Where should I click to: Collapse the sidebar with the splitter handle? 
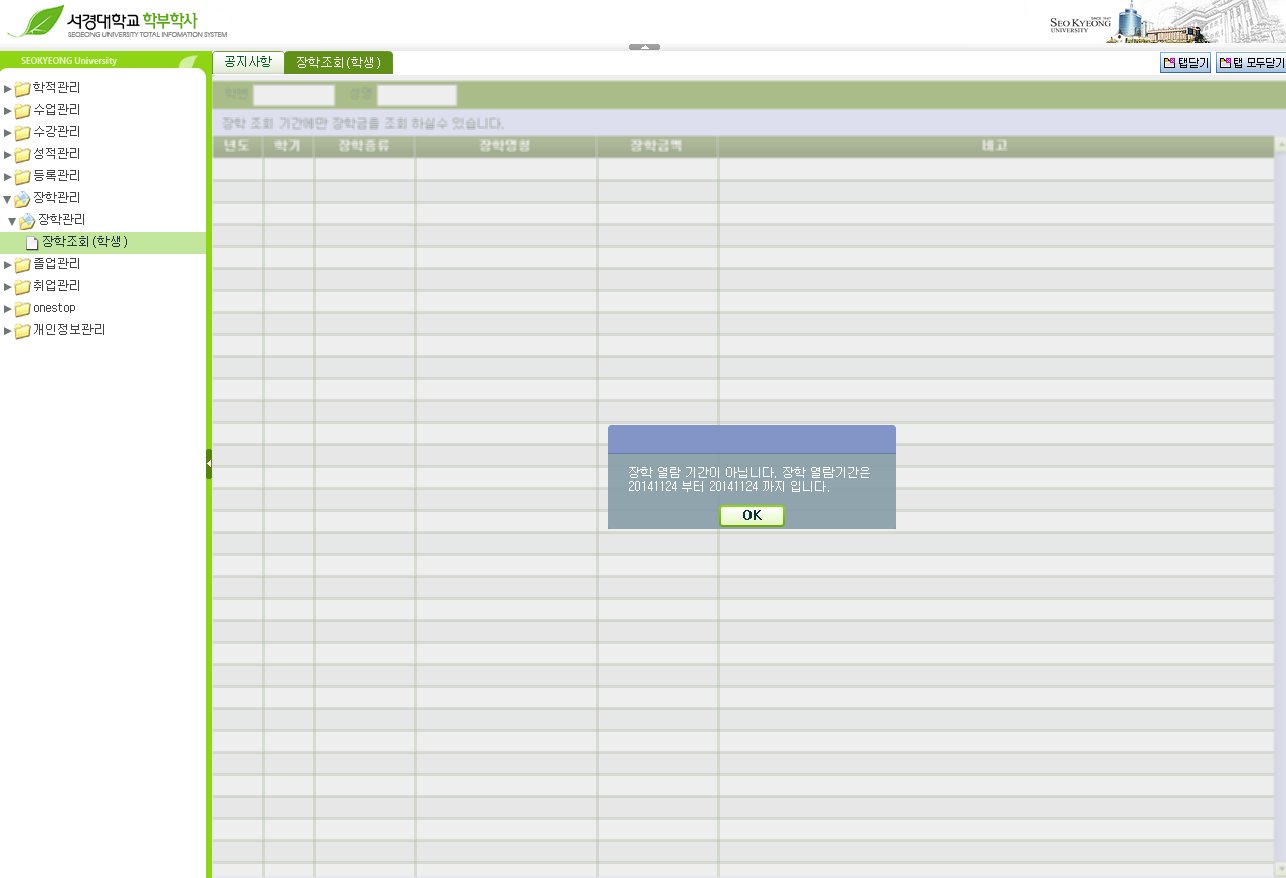click(209, 464)
